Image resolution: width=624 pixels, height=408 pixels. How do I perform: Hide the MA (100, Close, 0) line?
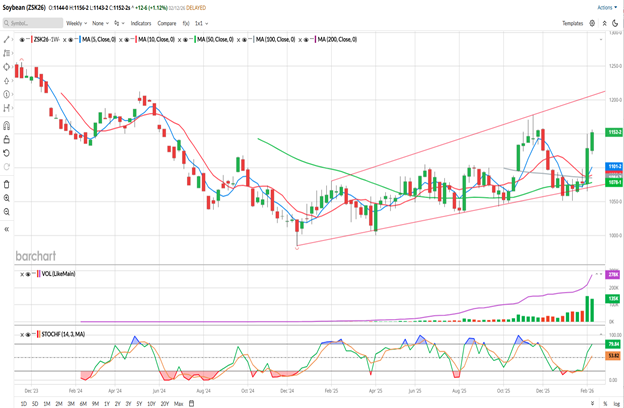click(x=244, y=40)
